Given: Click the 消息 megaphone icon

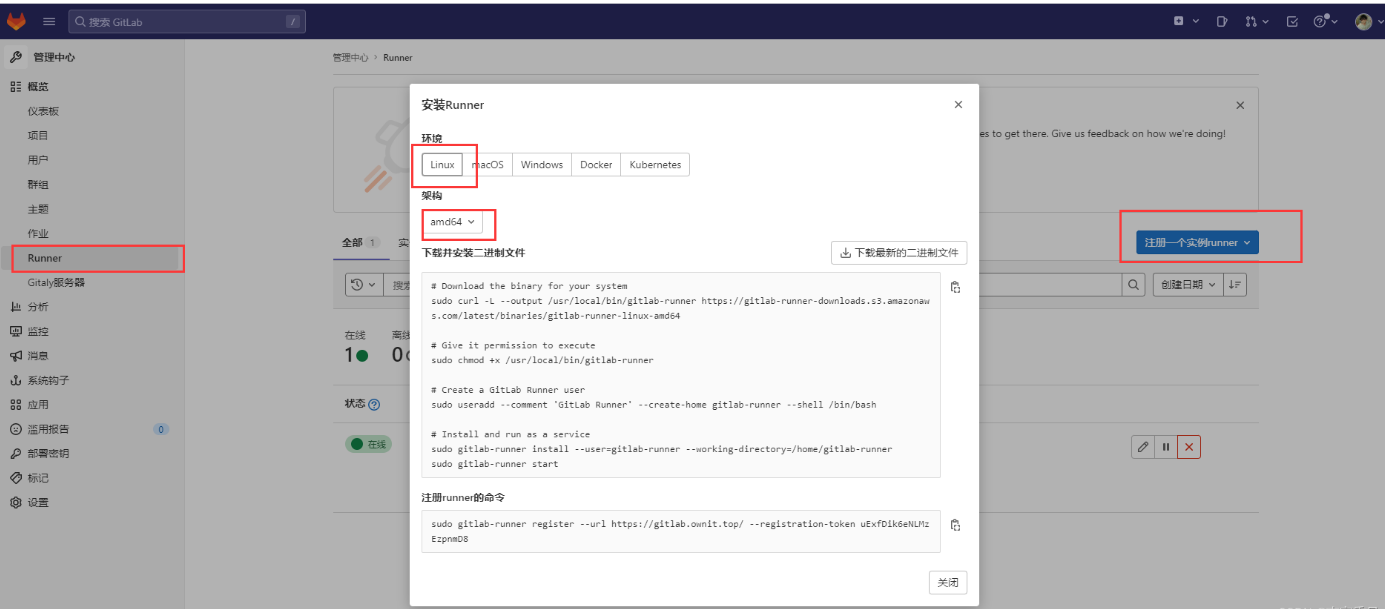Looking at the screenshot, I should [16, 356].
